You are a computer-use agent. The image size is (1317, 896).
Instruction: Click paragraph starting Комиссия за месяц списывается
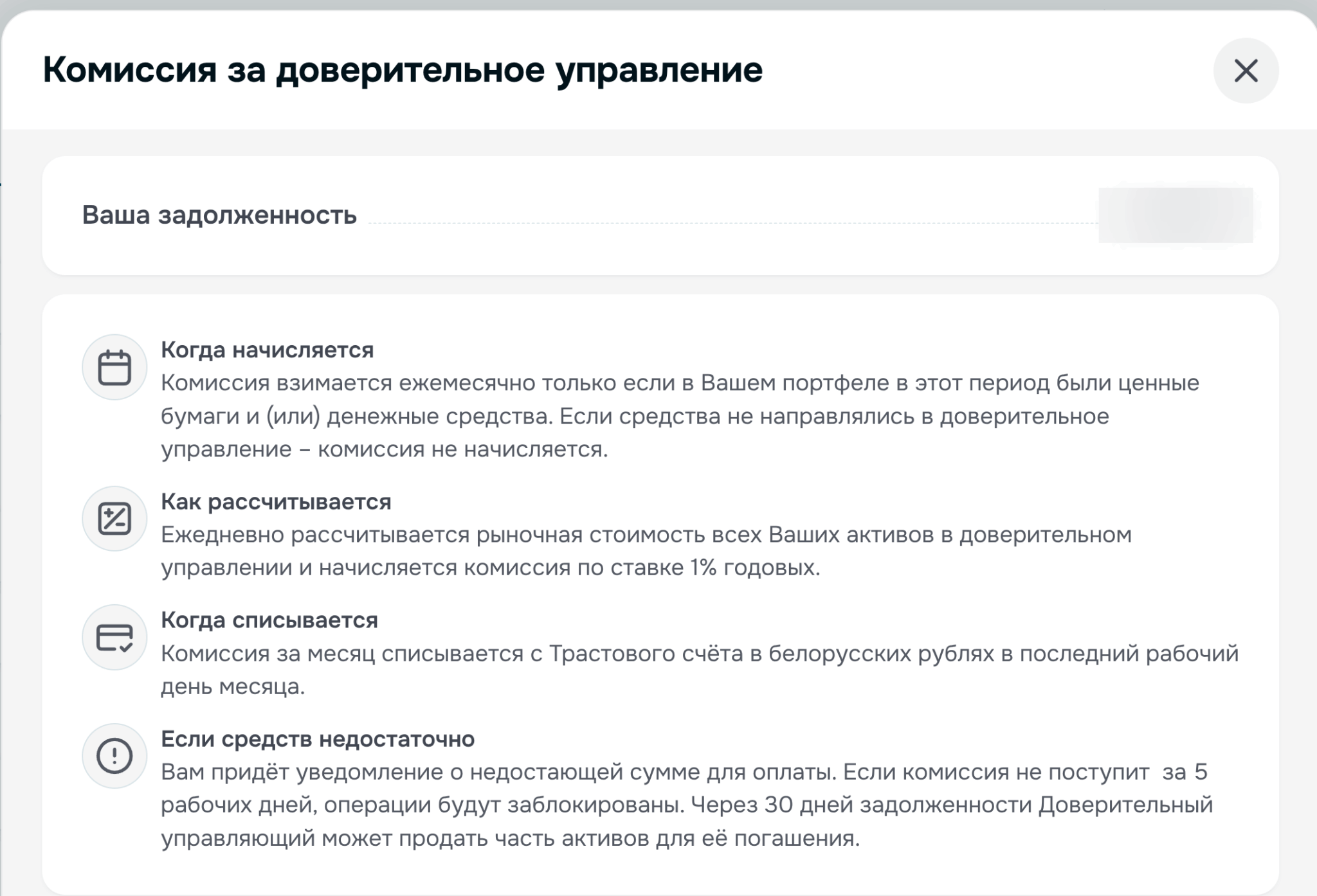(700, 670)
